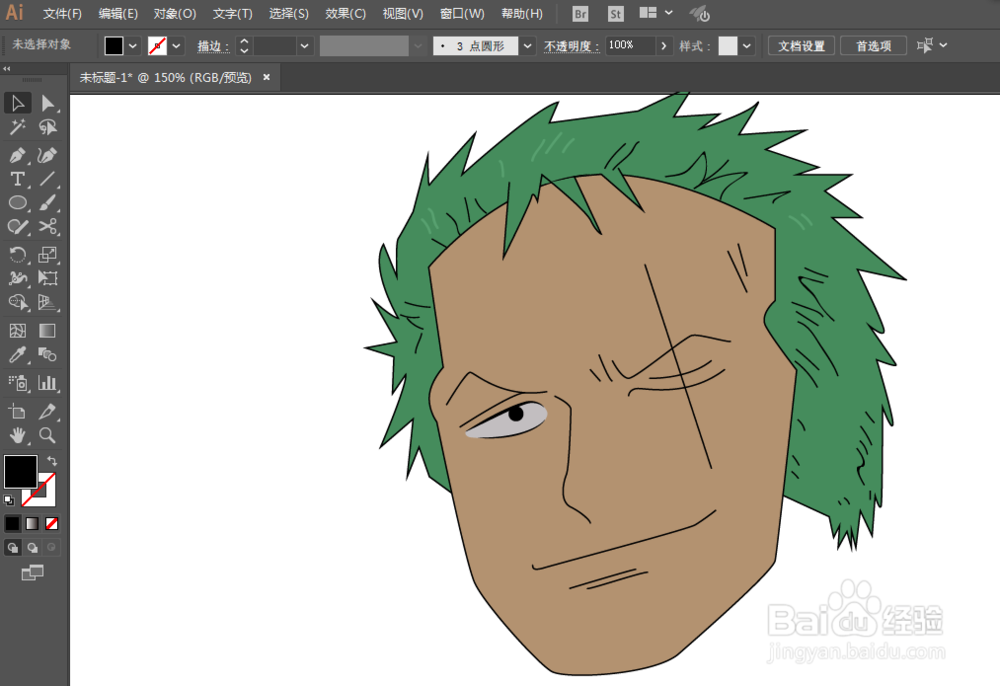The image size is (1000, 686).
Task: Select the Eyedropper tool
Action: point(16,355)
